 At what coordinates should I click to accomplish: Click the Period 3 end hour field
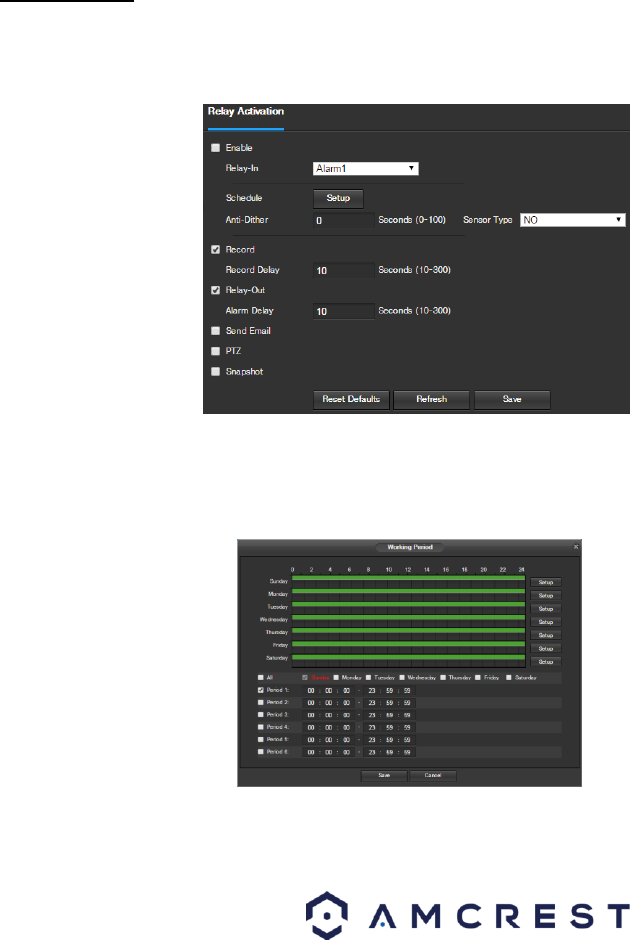tap(372, 715)
